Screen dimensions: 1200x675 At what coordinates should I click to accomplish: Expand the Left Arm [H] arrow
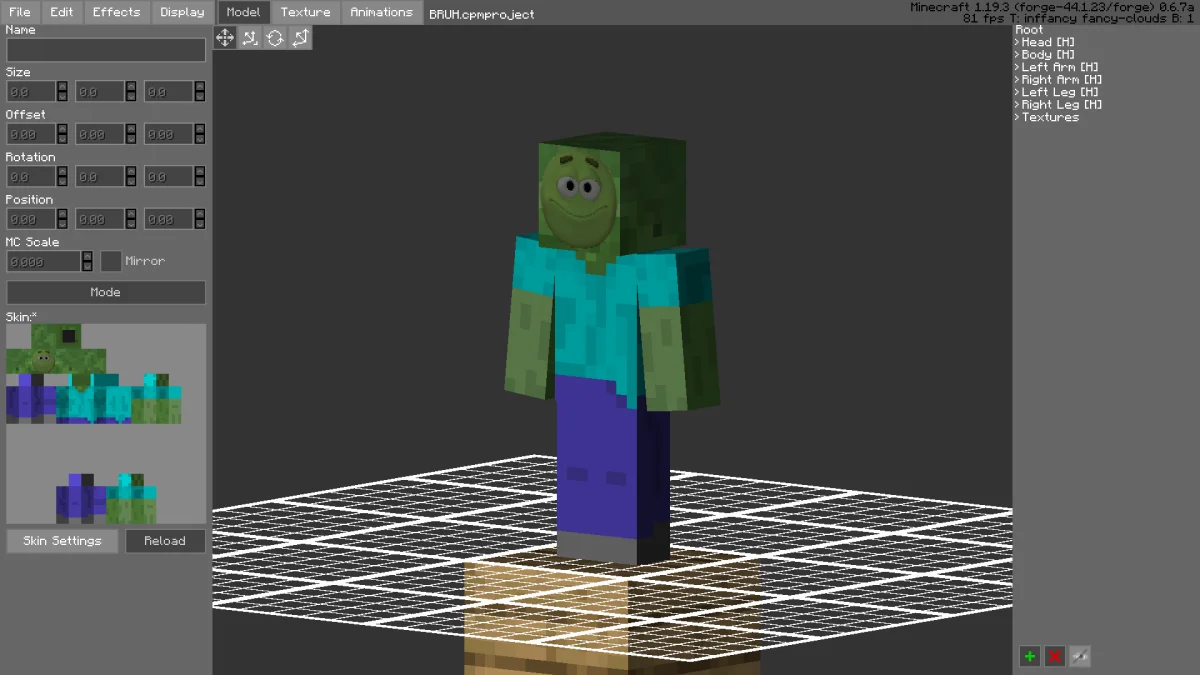1017,68
